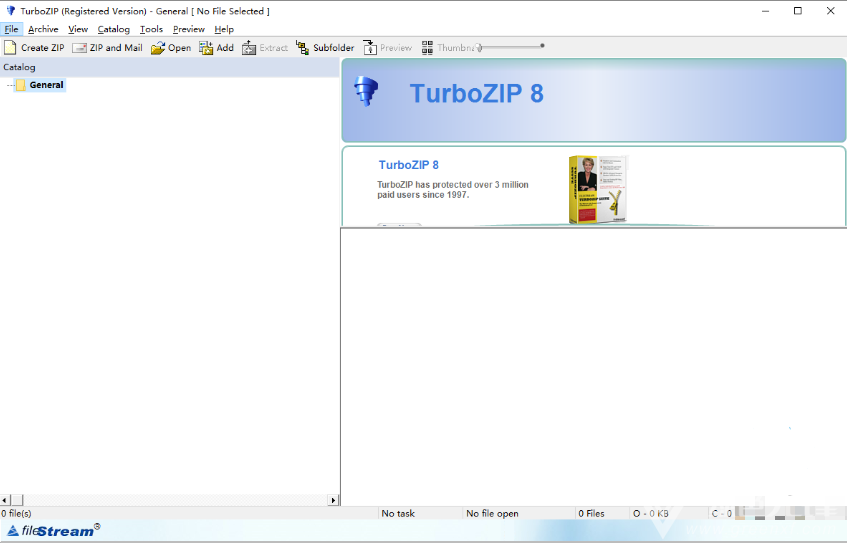847x543 pixels.
Task: Click the TurboZIP 8 heading link
Action: coord(408,165)
